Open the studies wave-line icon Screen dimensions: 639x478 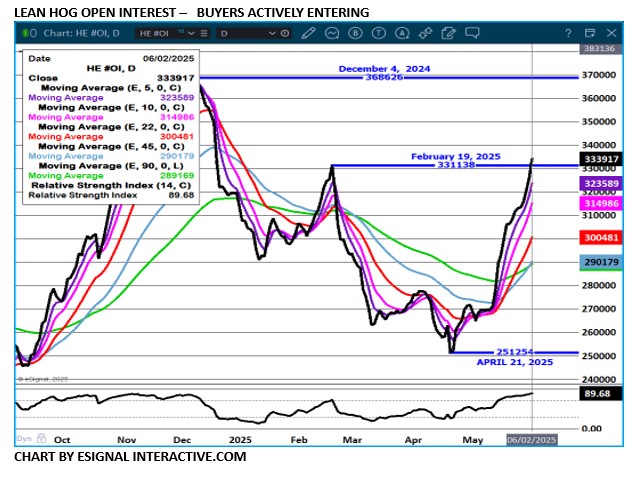pos(333,33)
